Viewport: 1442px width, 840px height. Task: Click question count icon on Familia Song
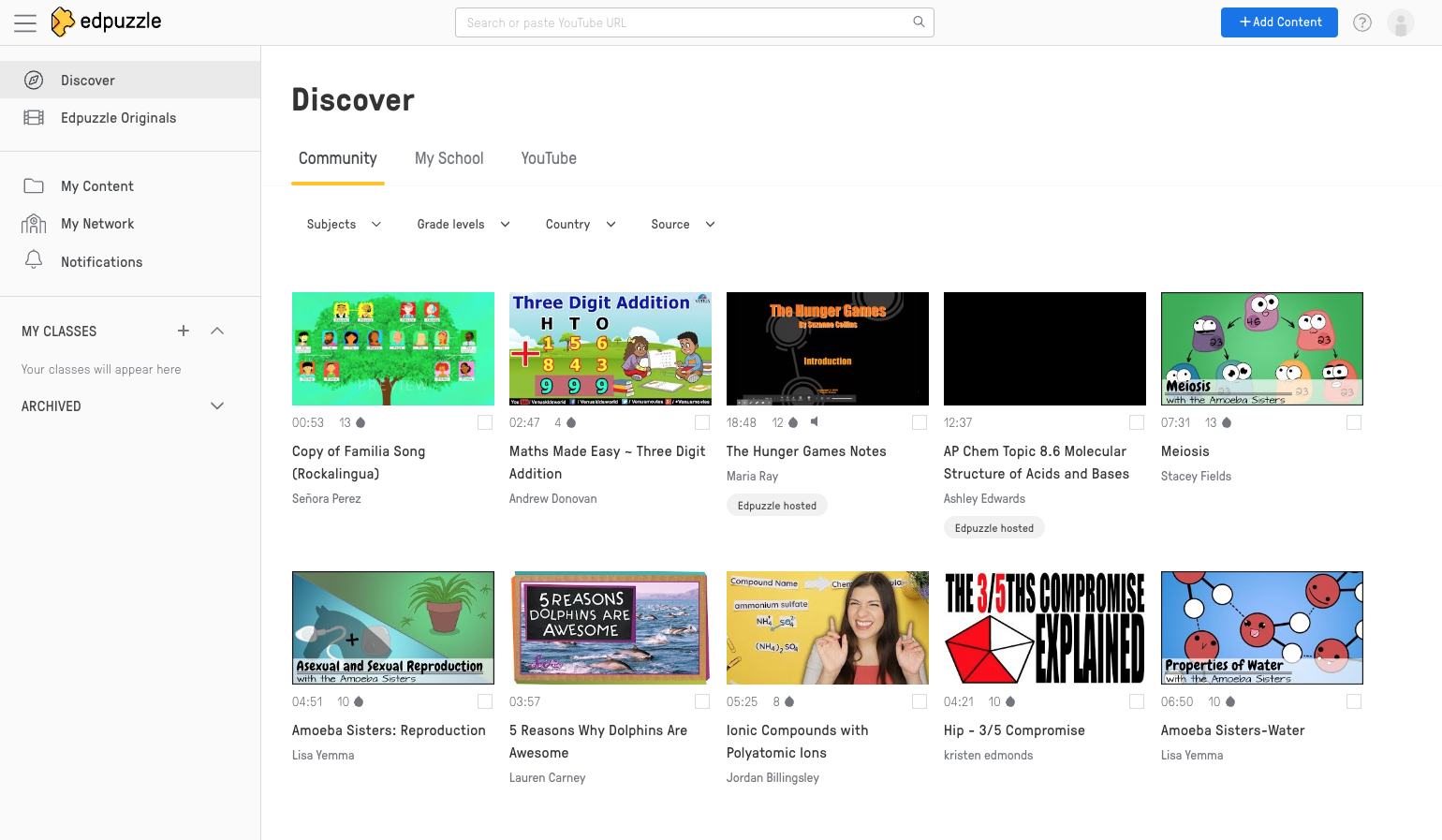(x=360, y=422)
